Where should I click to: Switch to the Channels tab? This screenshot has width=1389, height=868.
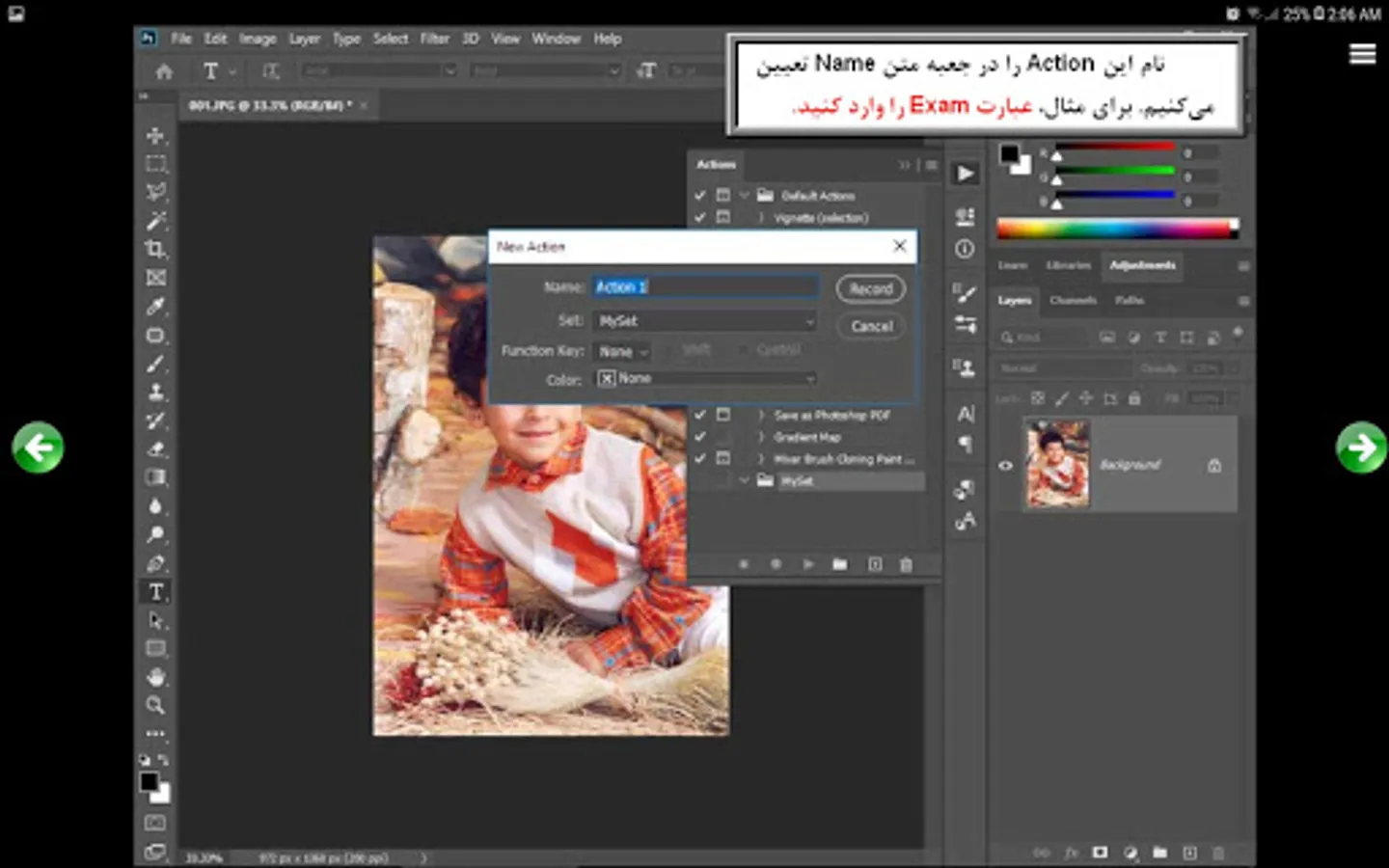[1073, 301]
